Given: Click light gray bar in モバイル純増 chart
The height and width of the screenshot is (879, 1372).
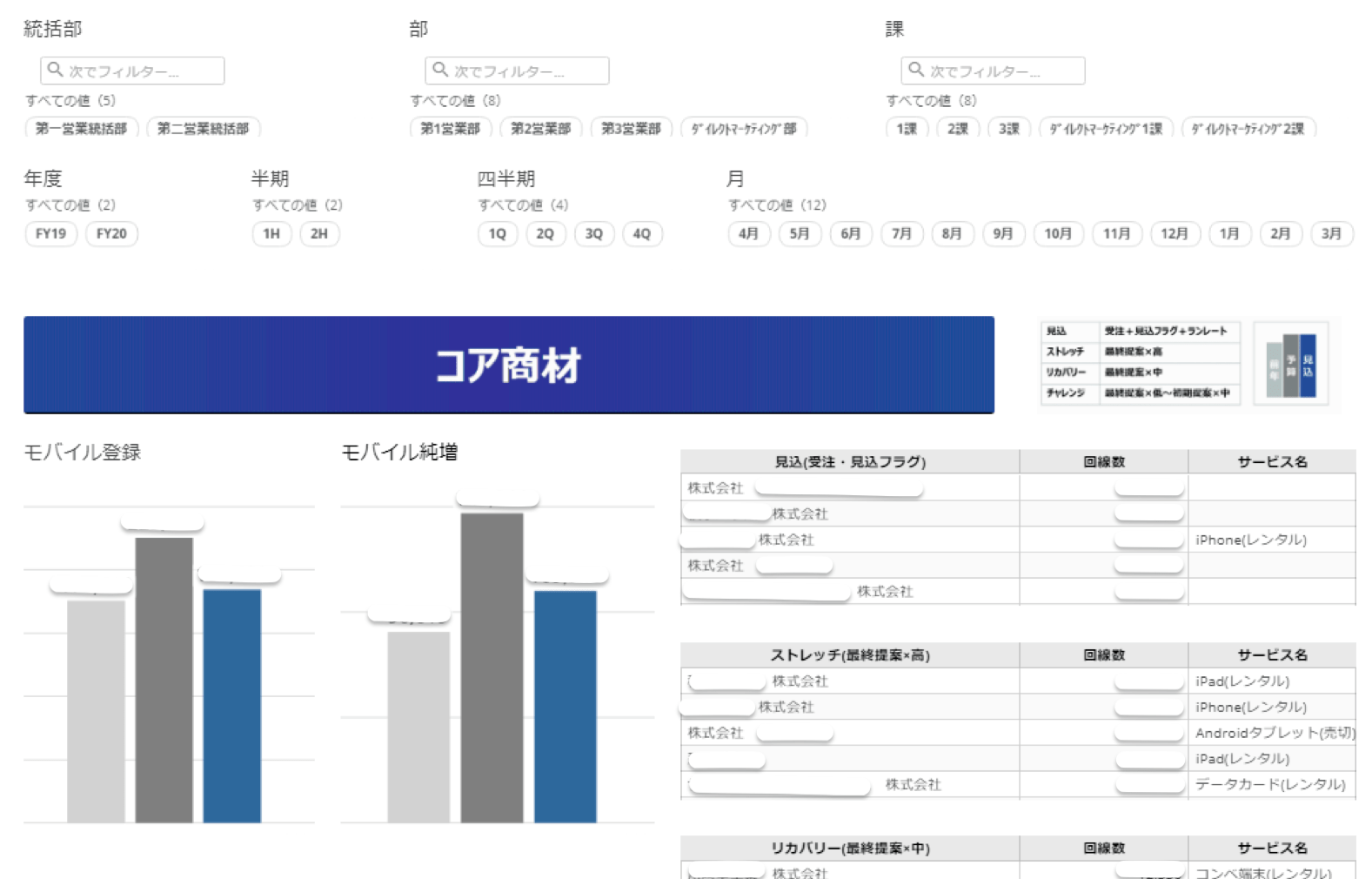Looking at the screenshot, I should (418, 727).
